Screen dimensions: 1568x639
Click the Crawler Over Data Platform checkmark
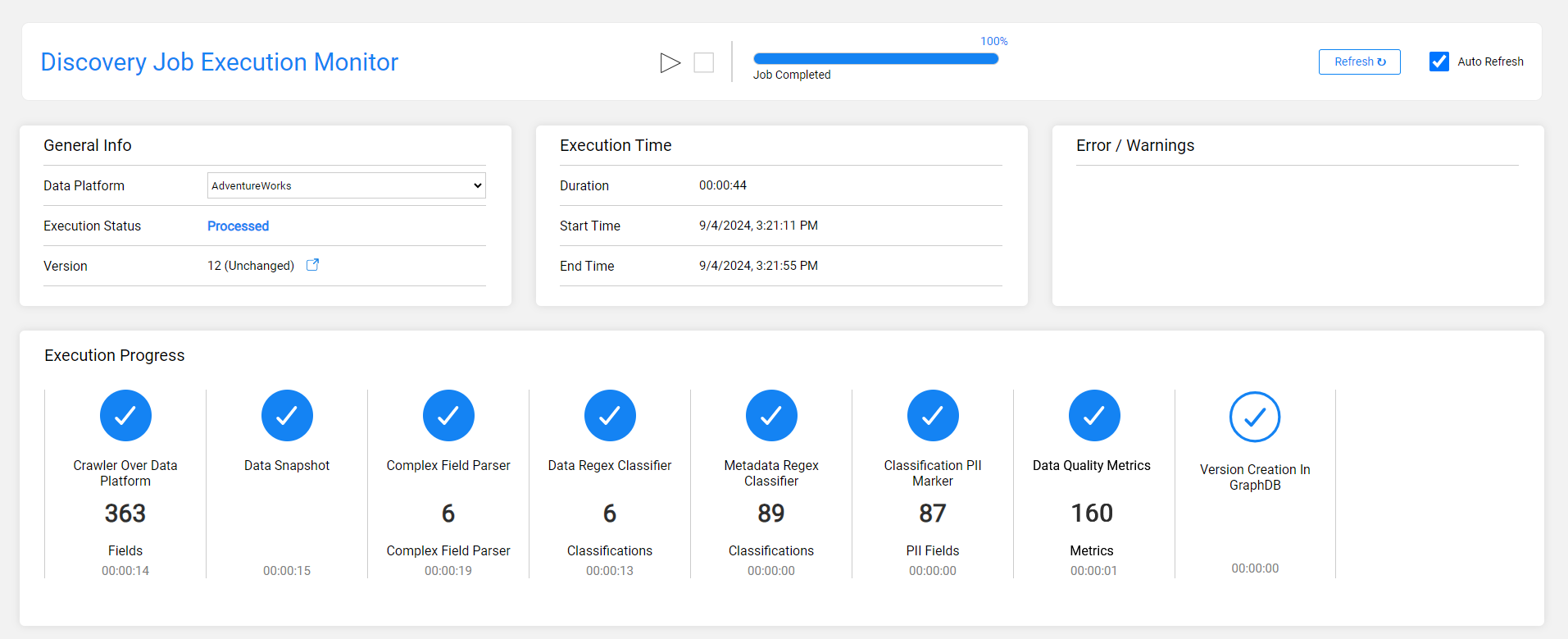coord(125,416)
